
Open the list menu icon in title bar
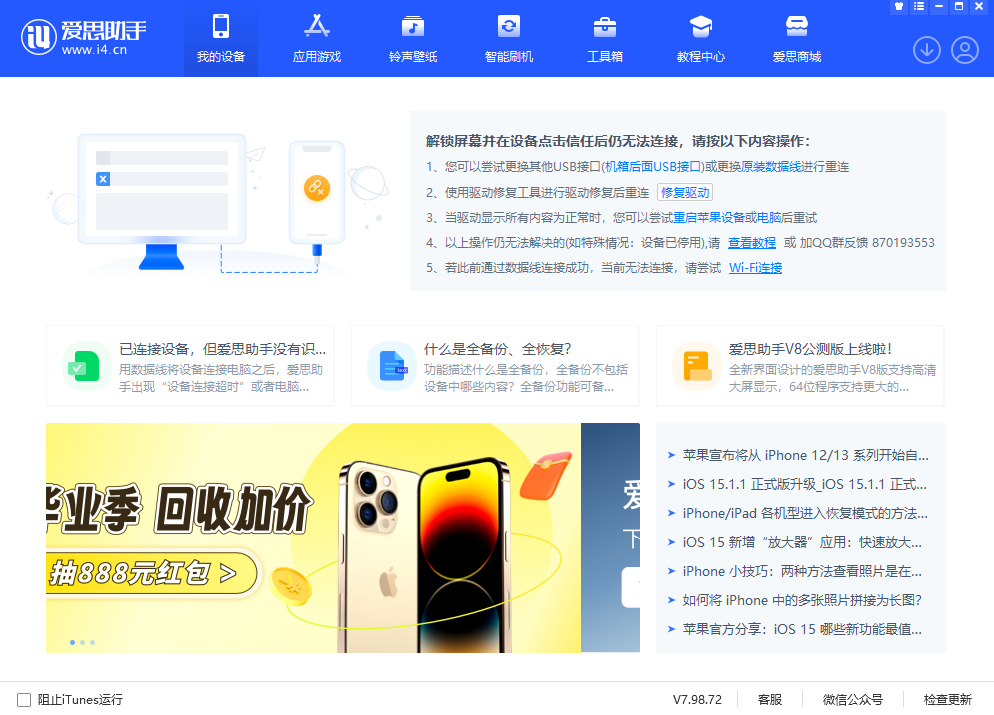point(918,6)
